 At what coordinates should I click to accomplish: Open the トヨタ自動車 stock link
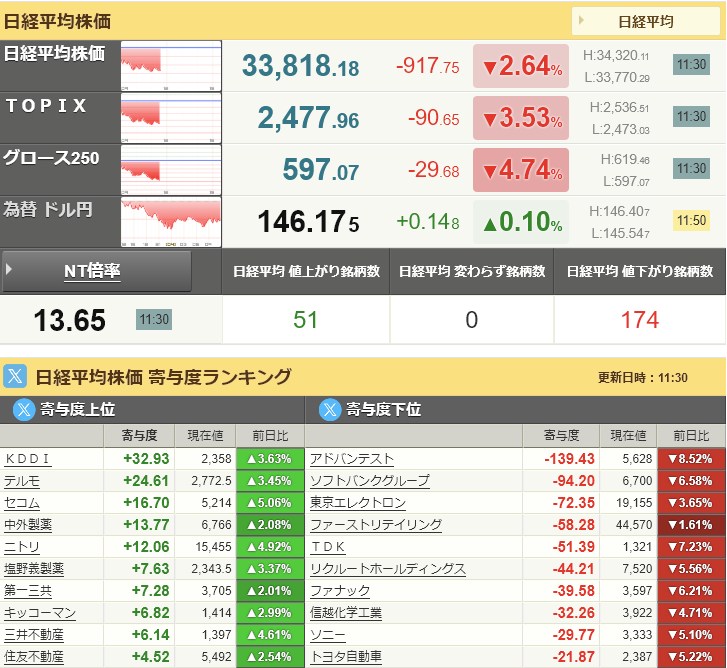(x=346, y=657)
